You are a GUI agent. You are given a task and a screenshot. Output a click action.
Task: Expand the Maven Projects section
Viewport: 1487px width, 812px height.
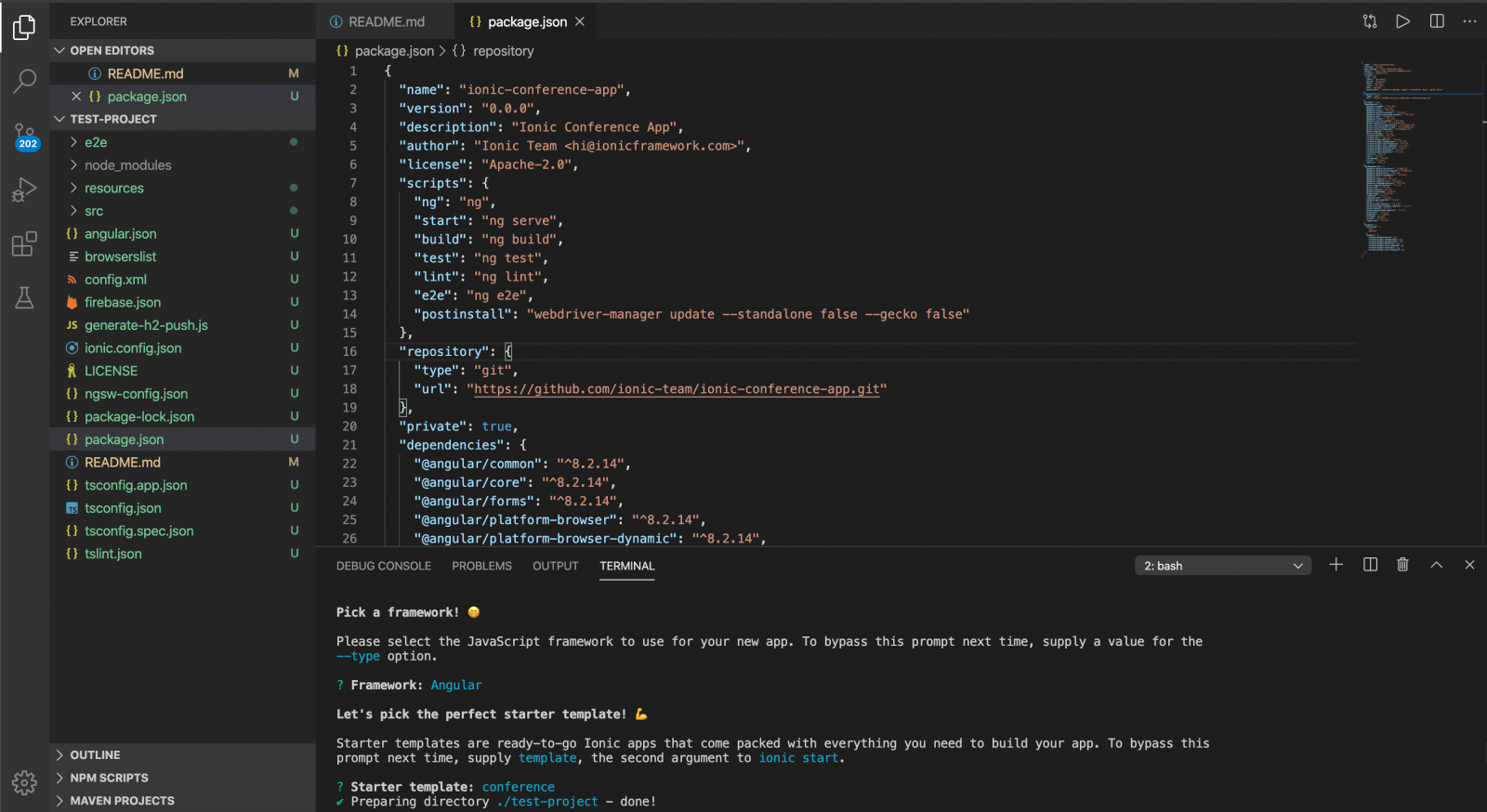pyautogui.click(x=182, y=801)
